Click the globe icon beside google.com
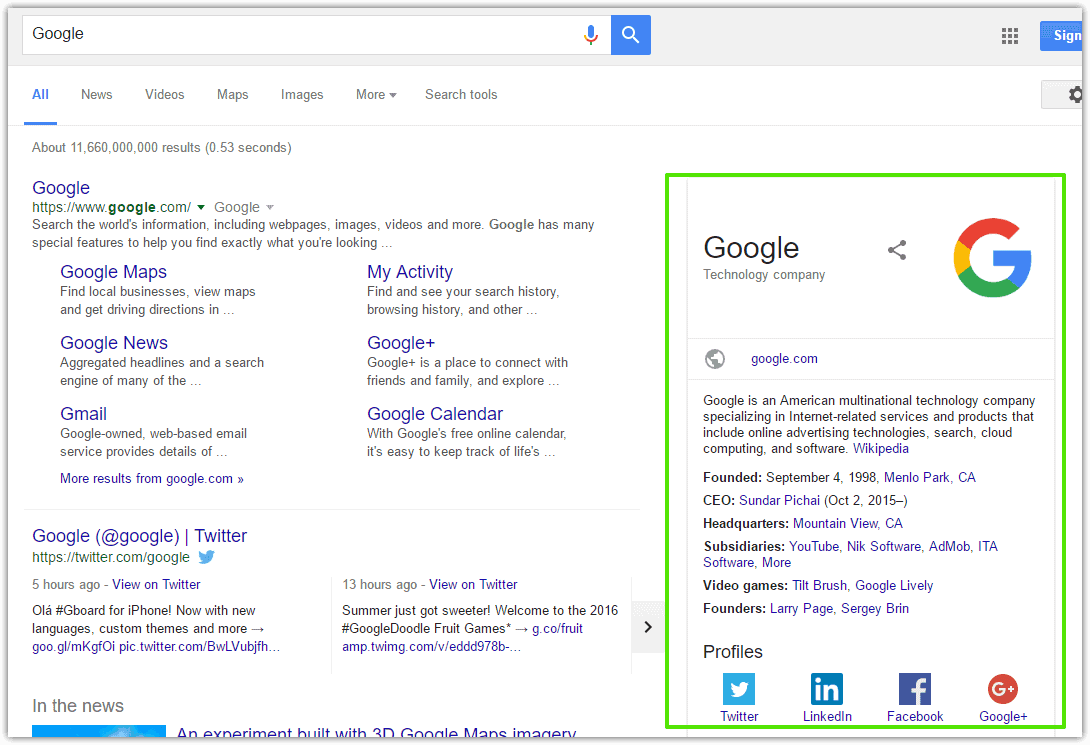This screenshot has width=1090, height=745. [715, 358]
